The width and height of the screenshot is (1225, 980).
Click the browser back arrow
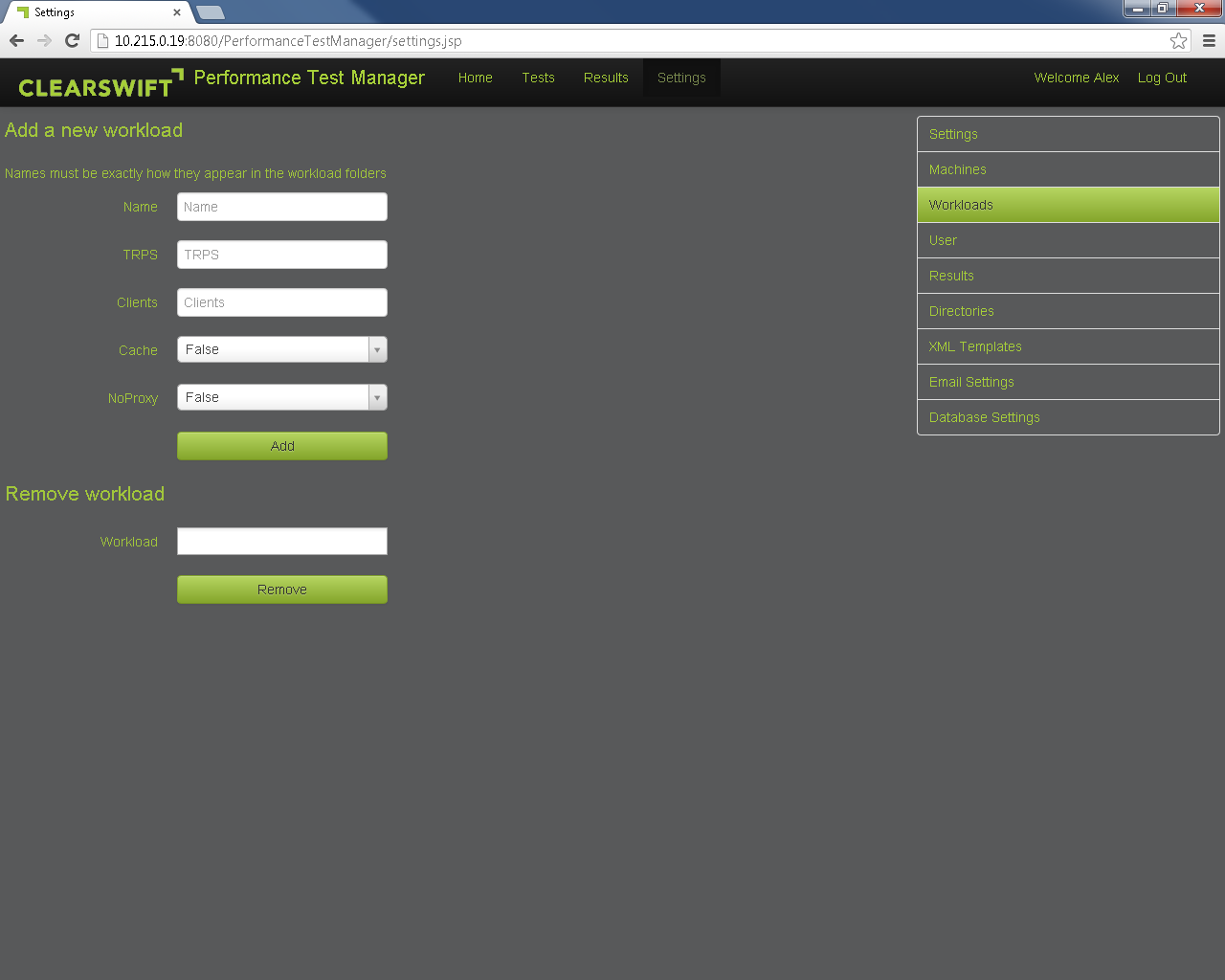(x=16, y=40)
